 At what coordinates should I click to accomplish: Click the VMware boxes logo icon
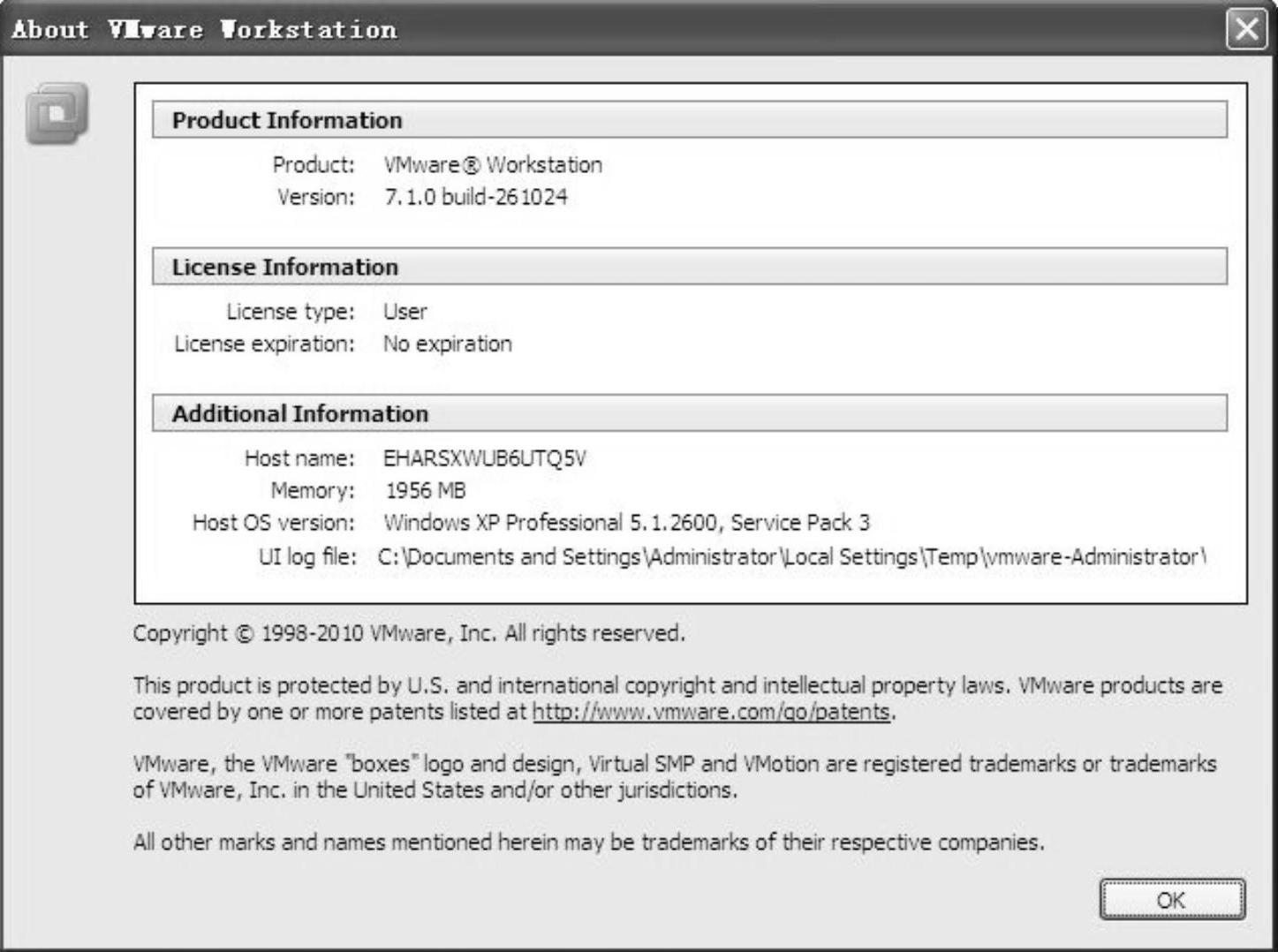pos(57,113)
